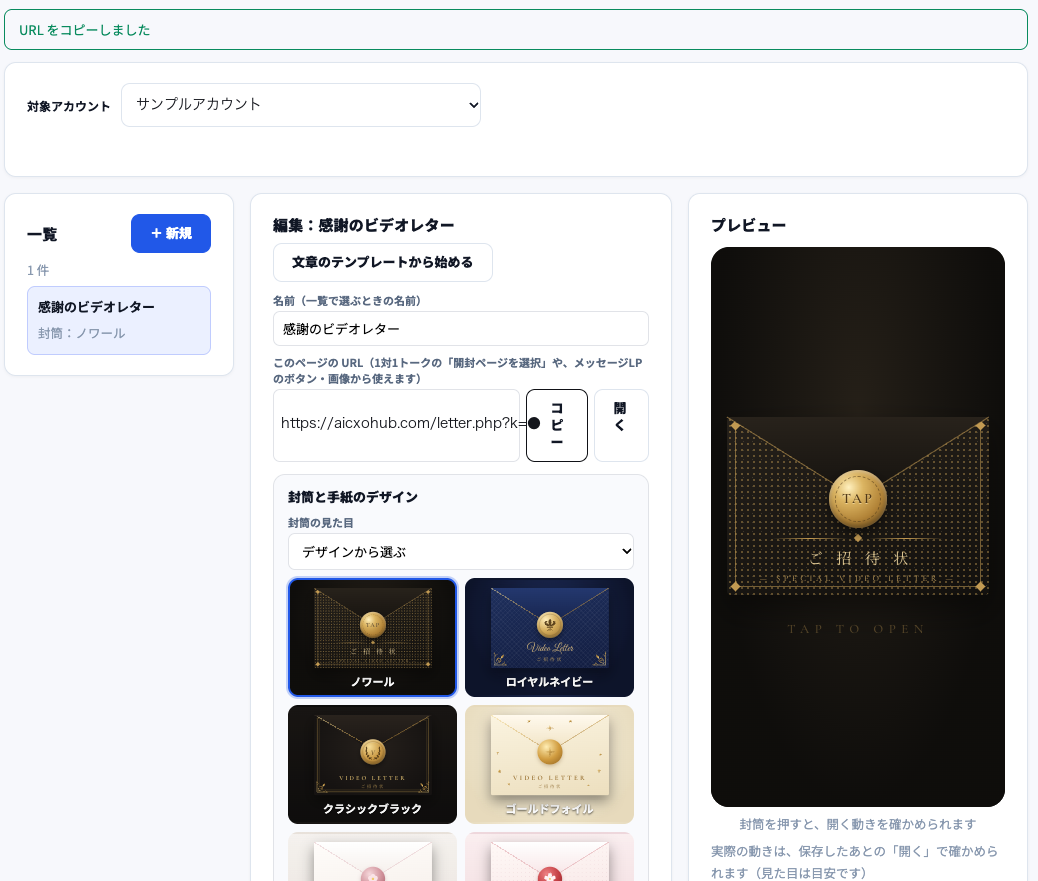1038x881 pixels.
Task: Choose the ノワール envelope design
Action: [x=373, y=637]
